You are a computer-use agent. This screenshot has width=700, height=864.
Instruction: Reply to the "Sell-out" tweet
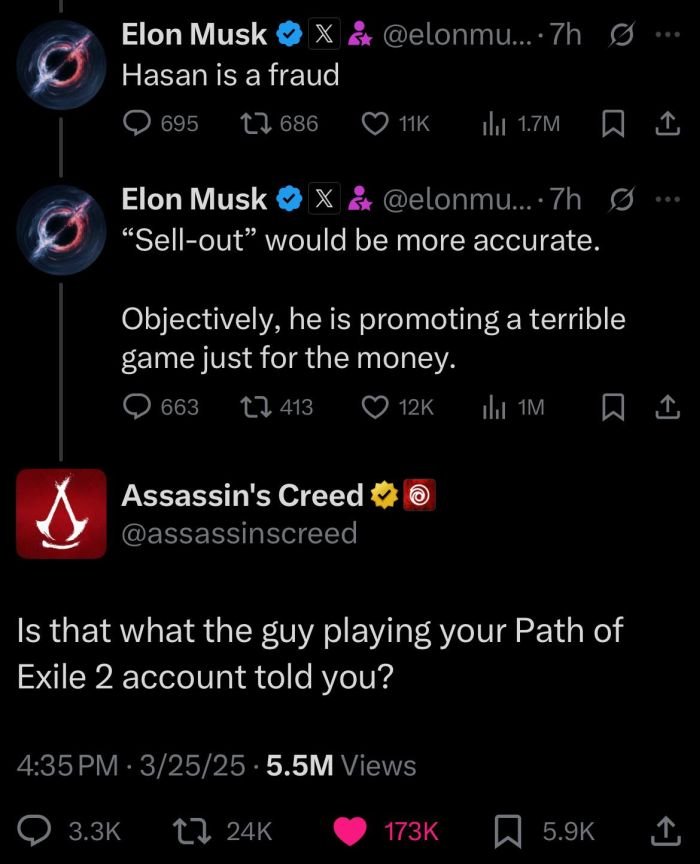point(136,406)
